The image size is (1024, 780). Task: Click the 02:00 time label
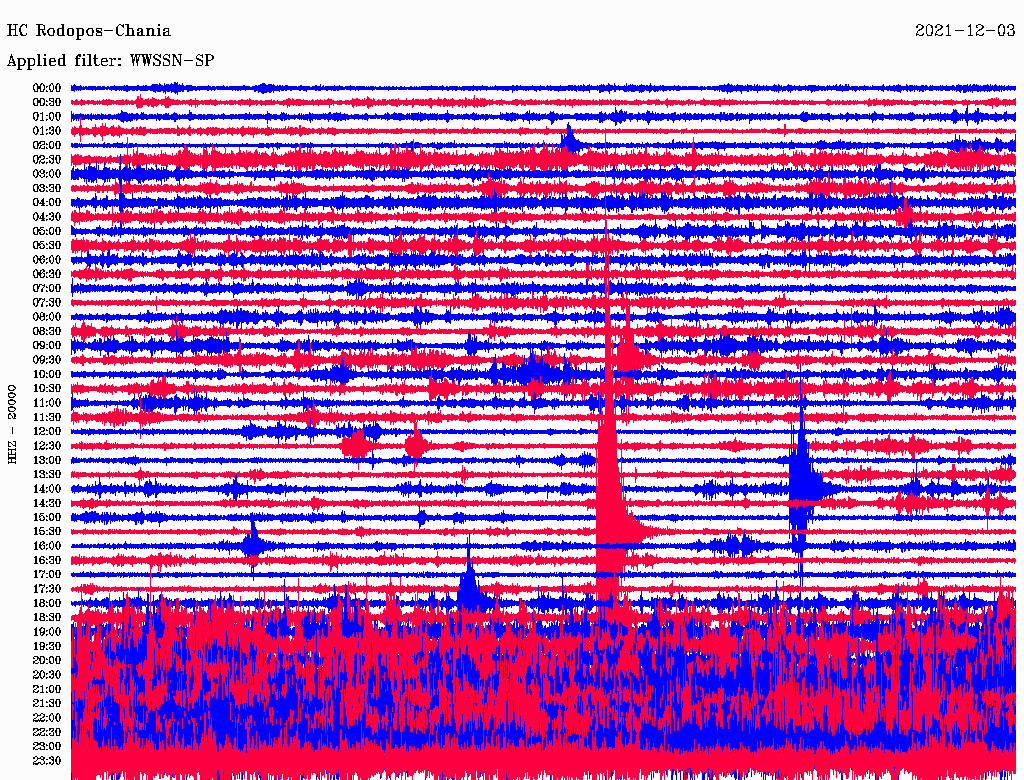tap(47, 145)
